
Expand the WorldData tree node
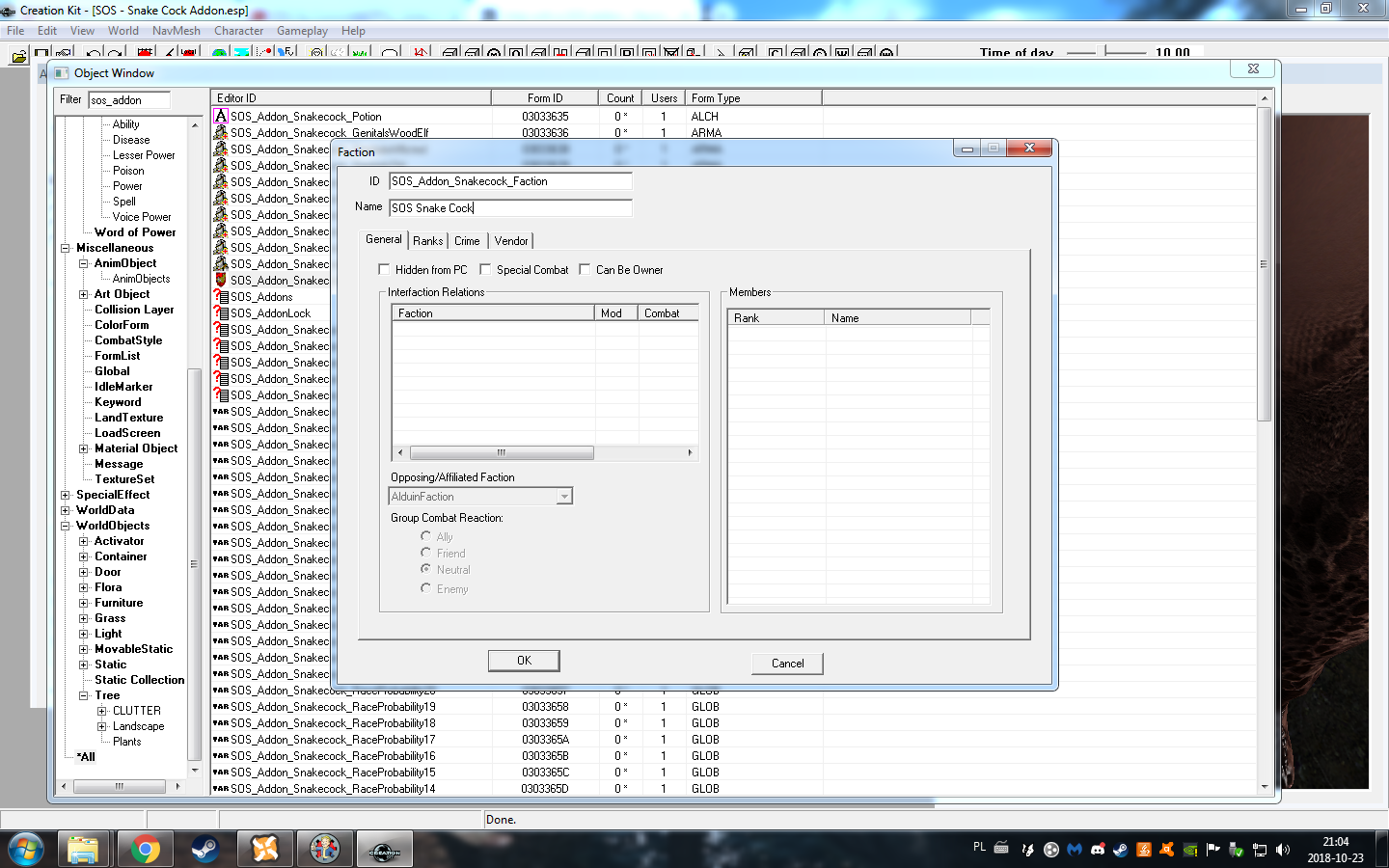(66, 510)
